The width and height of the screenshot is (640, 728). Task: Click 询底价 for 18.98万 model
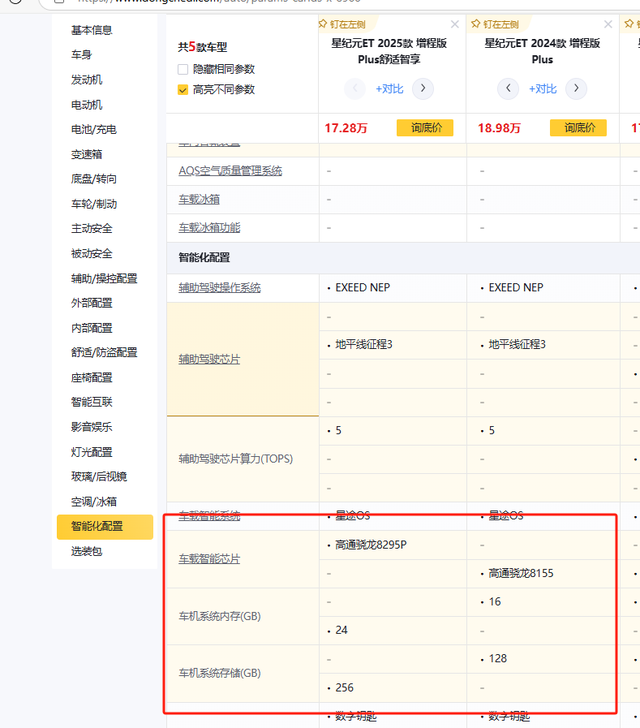pos(578,128)
